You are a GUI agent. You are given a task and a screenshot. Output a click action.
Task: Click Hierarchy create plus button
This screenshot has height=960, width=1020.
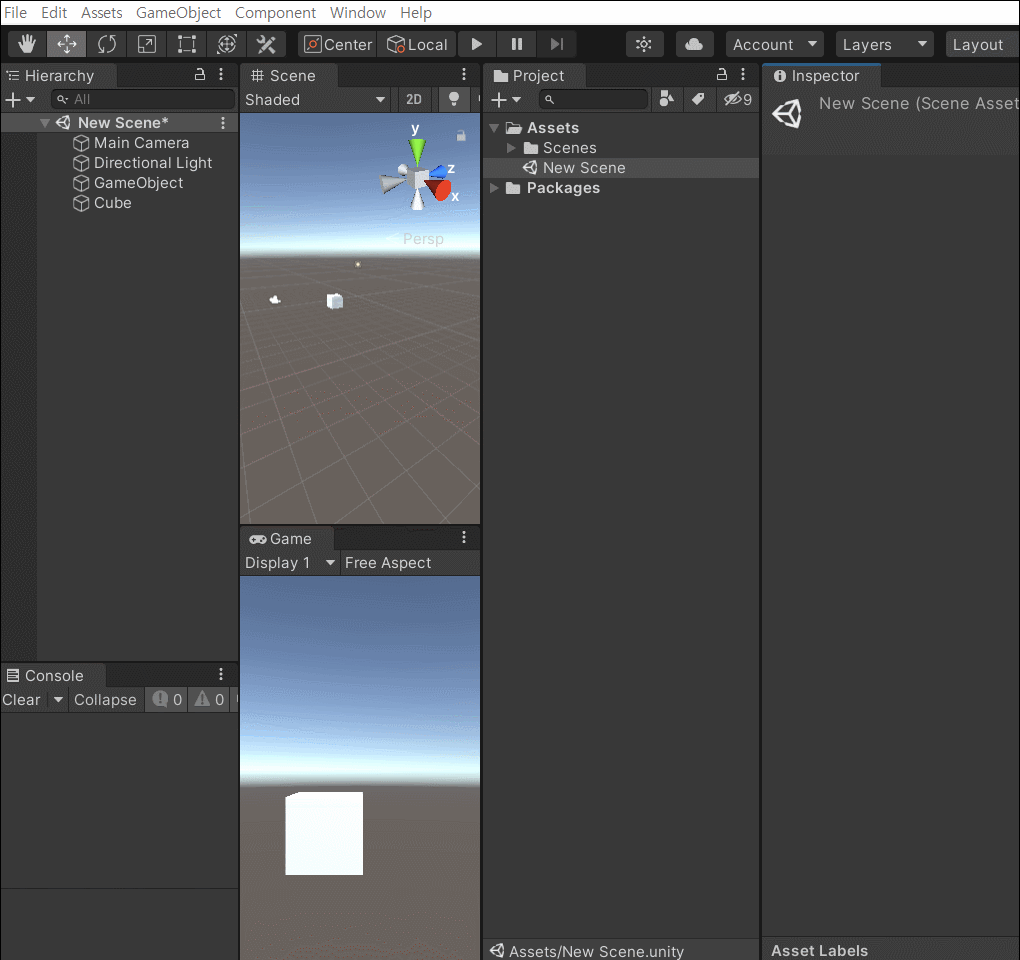click(20, 100)
